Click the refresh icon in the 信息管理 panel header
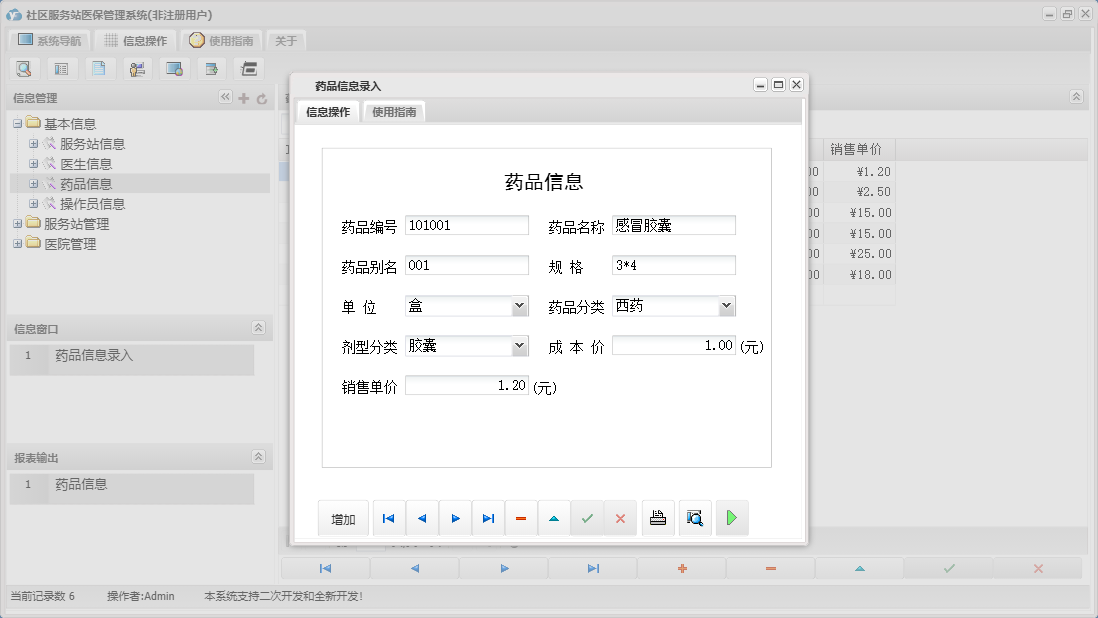The image size is (1098, 618). click(x=262, y=98)
